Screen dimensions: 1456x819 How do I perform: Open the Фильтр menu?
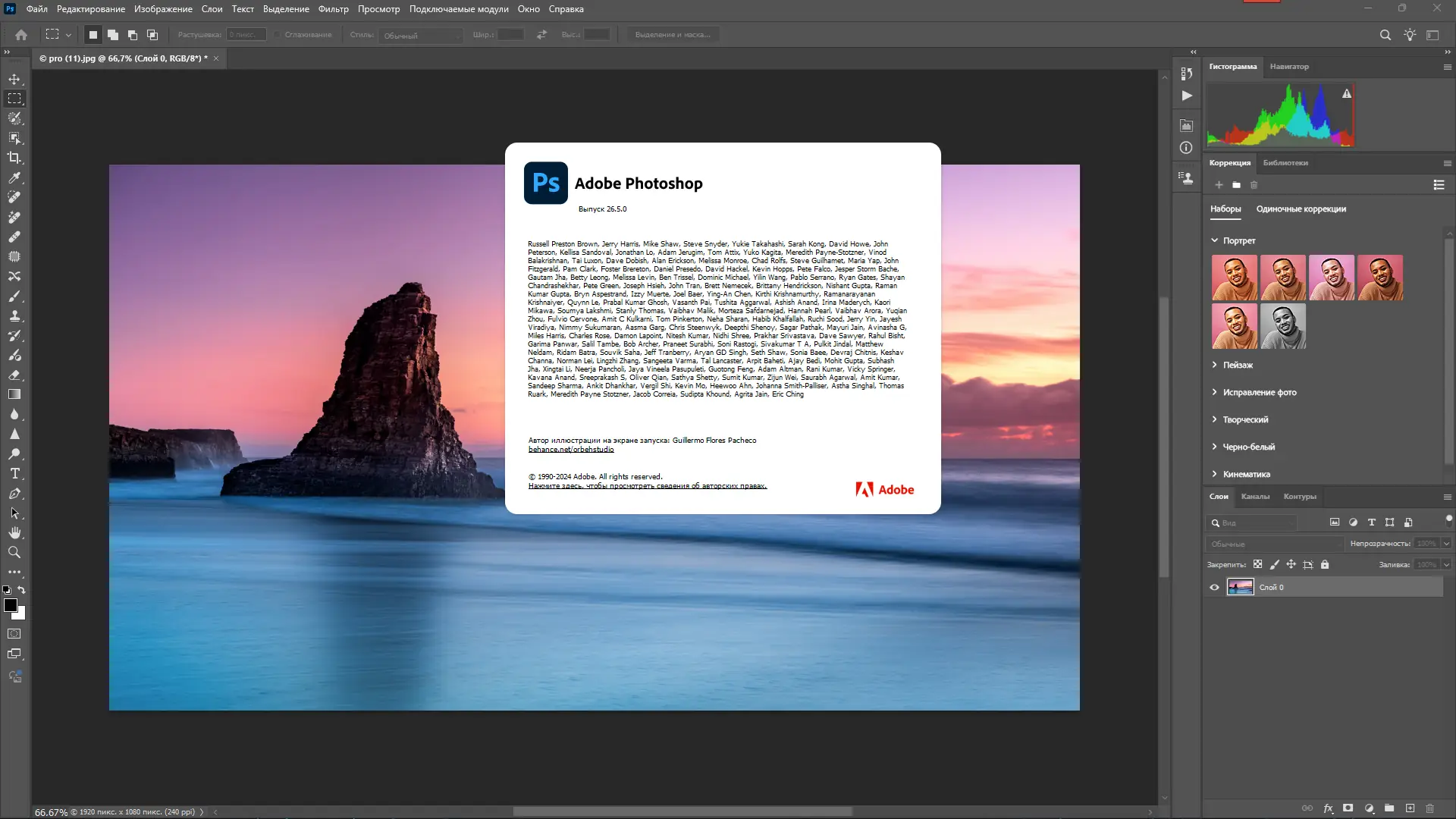(333, 9)
